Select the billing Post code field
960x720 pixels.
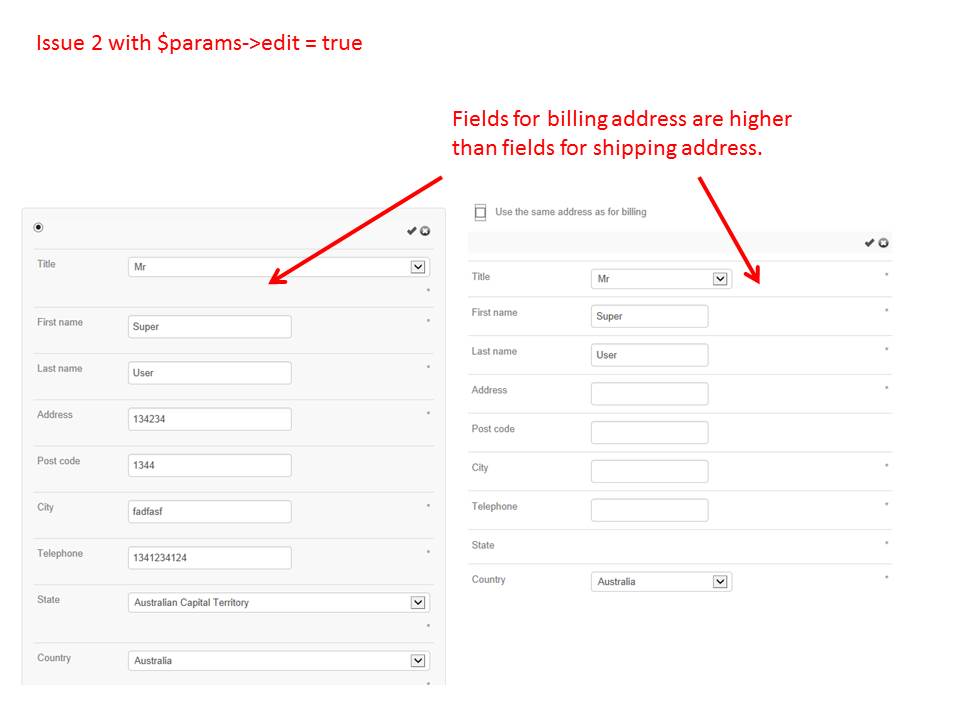[210, 465]
